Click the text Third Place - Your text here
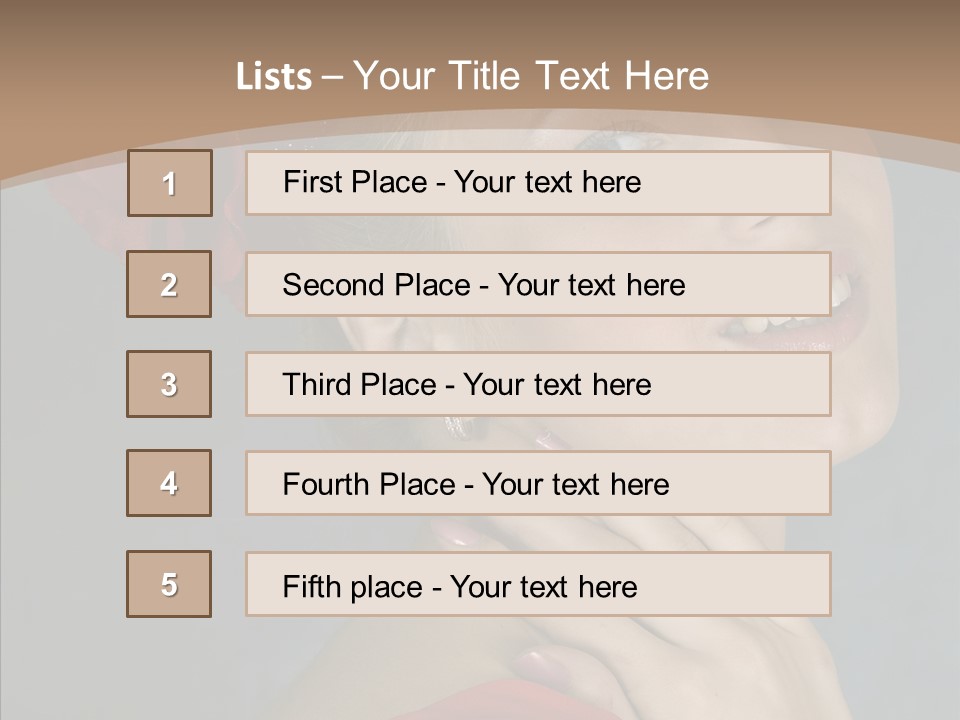 467,384
